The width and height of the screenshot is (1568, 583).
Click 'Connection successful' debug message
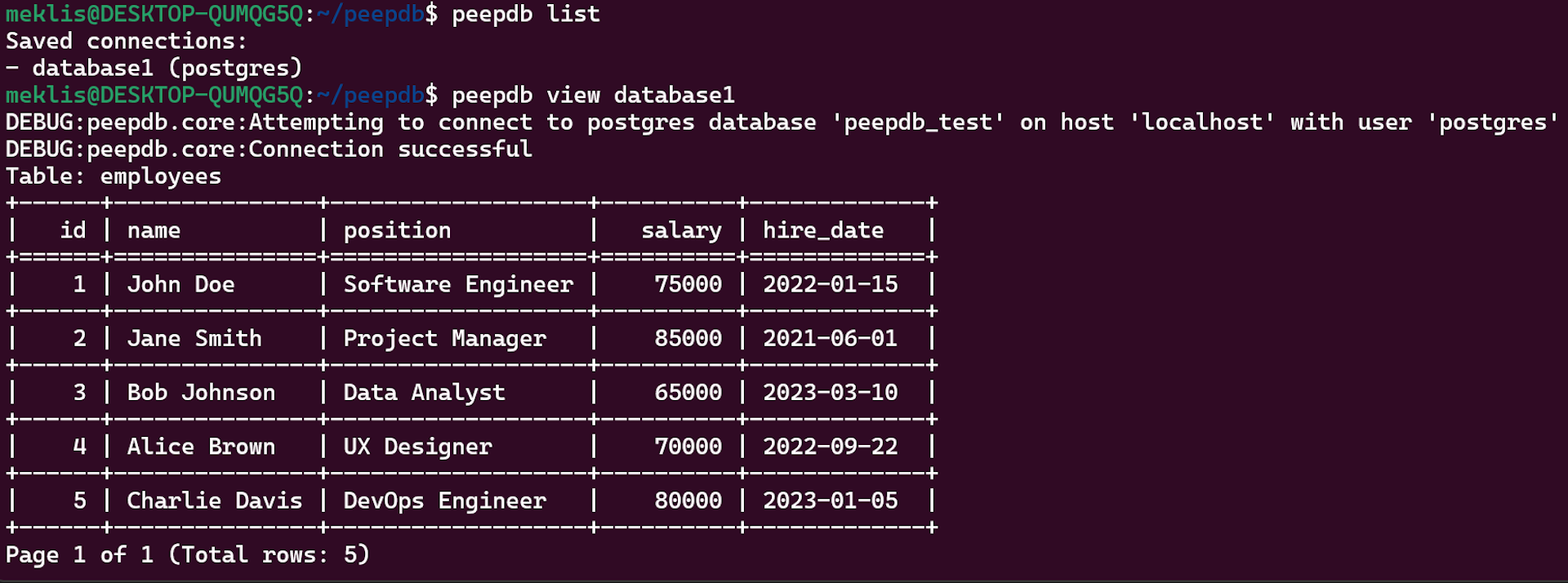[390, 149]
